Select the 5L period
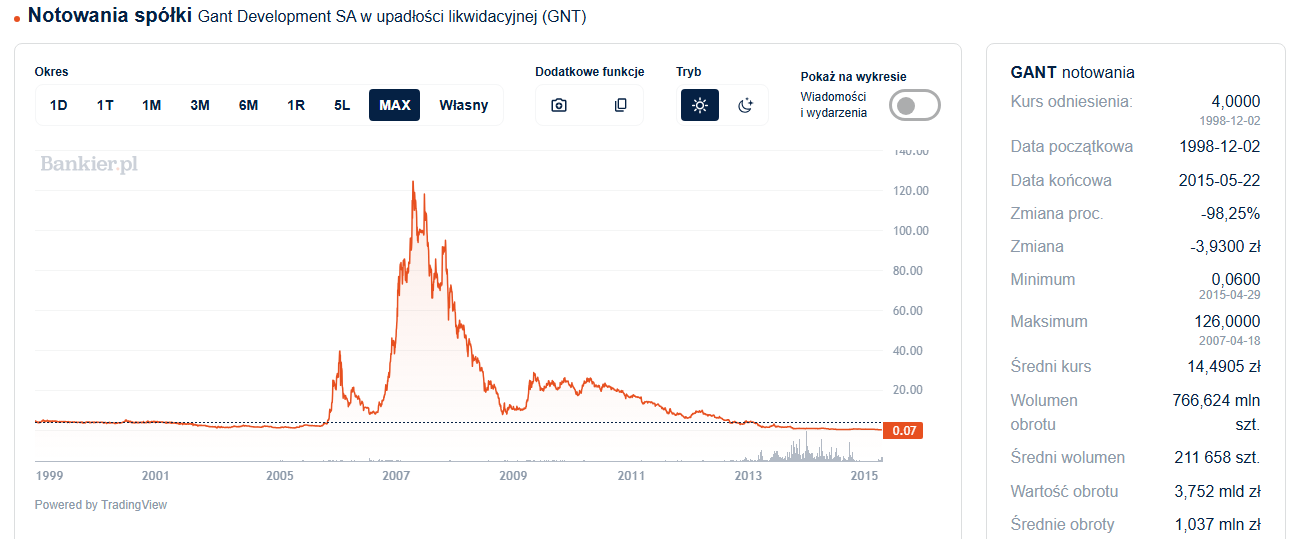Image resolution: width=1293 pixels, height=539 pixels. 342,105
